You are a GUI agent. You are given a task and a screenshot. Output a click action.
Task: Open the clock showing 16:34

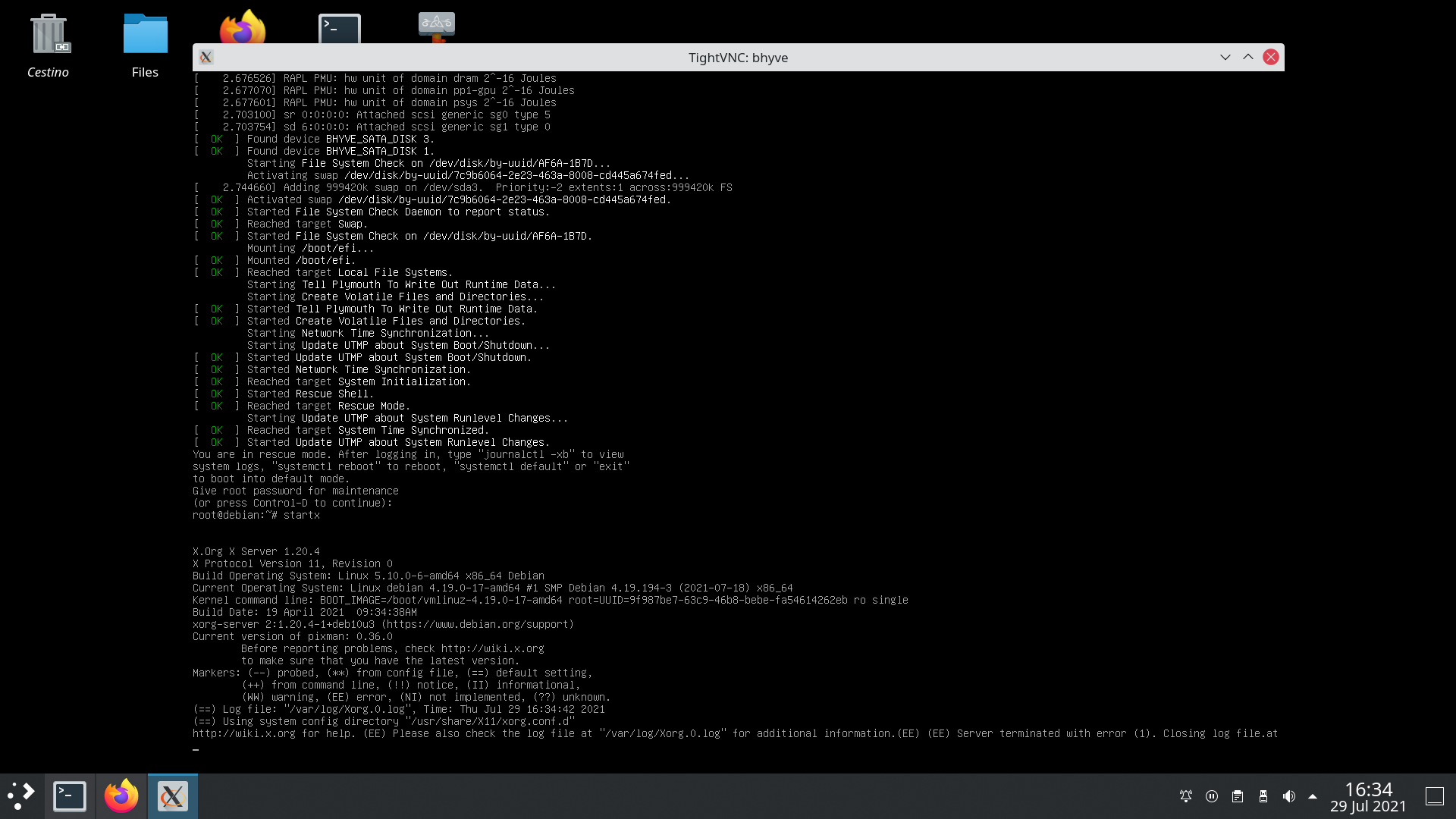click(1368, 796)
